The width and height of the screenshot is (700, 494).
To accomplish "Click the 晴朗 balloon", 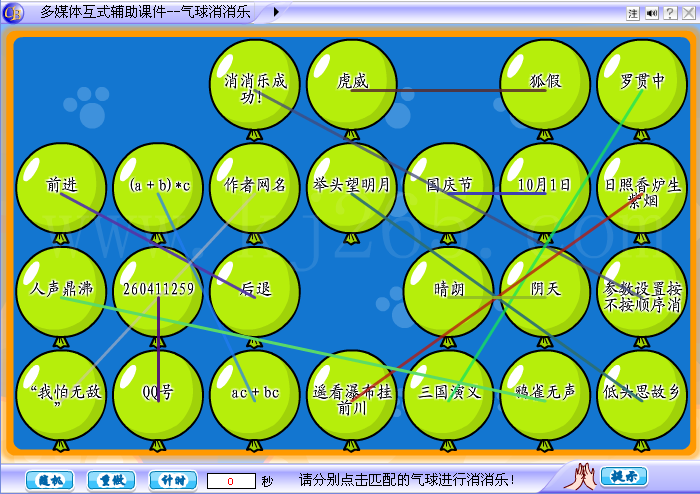I will pyautogui.click(x=448, y=291).
